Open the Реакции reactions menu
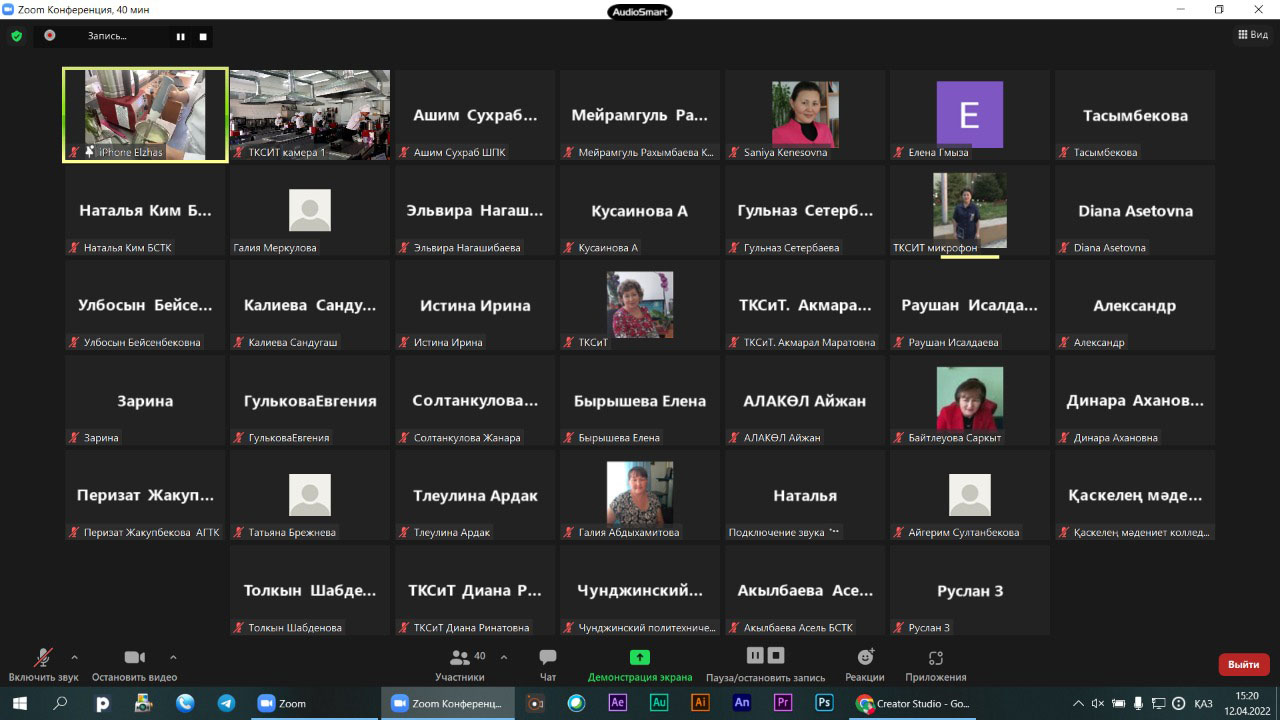The width and height of the screenshot is (1280, 720). [x=865, y=665]
